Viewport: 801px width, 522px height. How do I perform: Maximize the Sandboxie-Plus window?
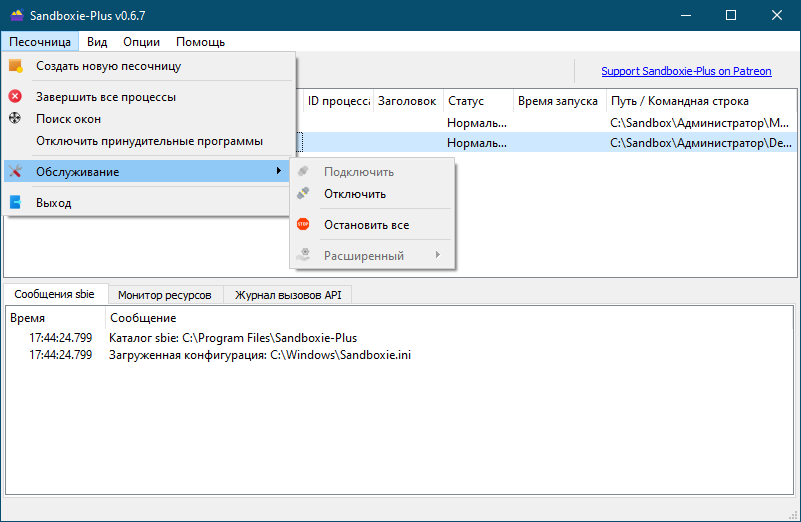click(731, 15)
